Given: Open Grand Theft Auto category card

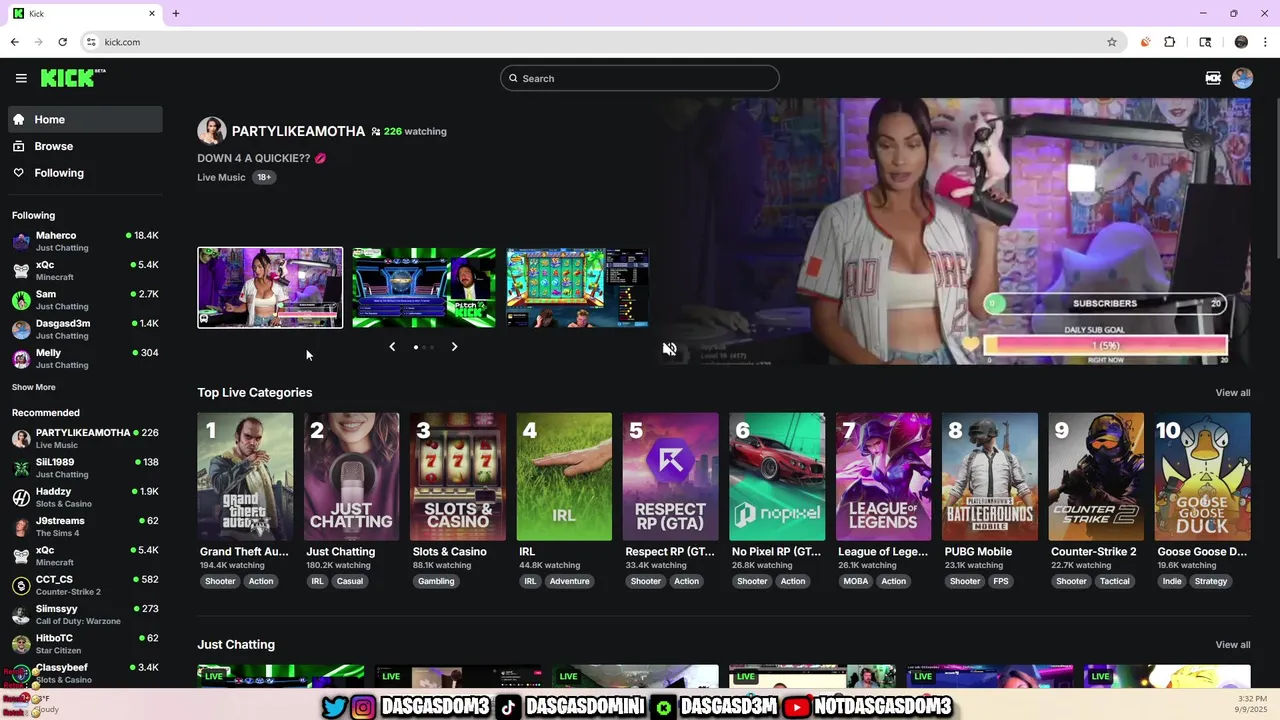Looking at the screenshot, I should point(245,477).
